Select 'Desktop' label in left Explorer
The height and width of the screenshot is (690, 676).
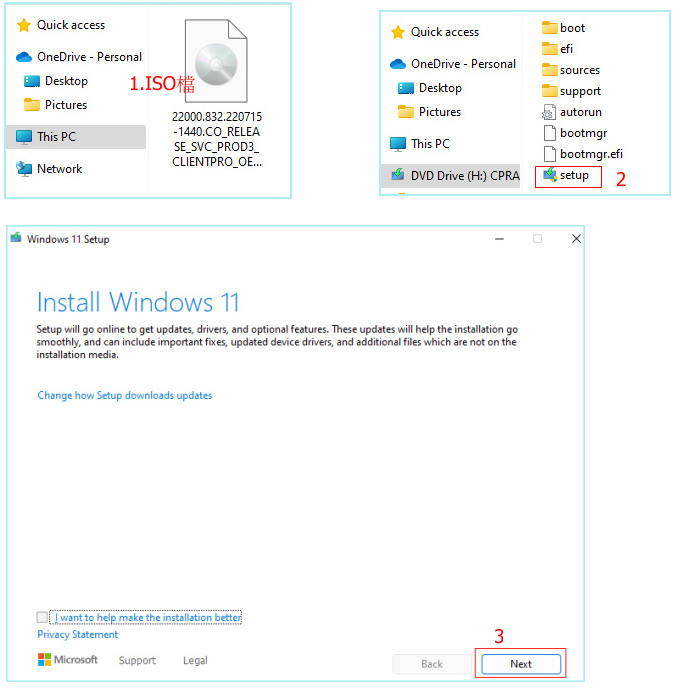(x=66, y=81)
